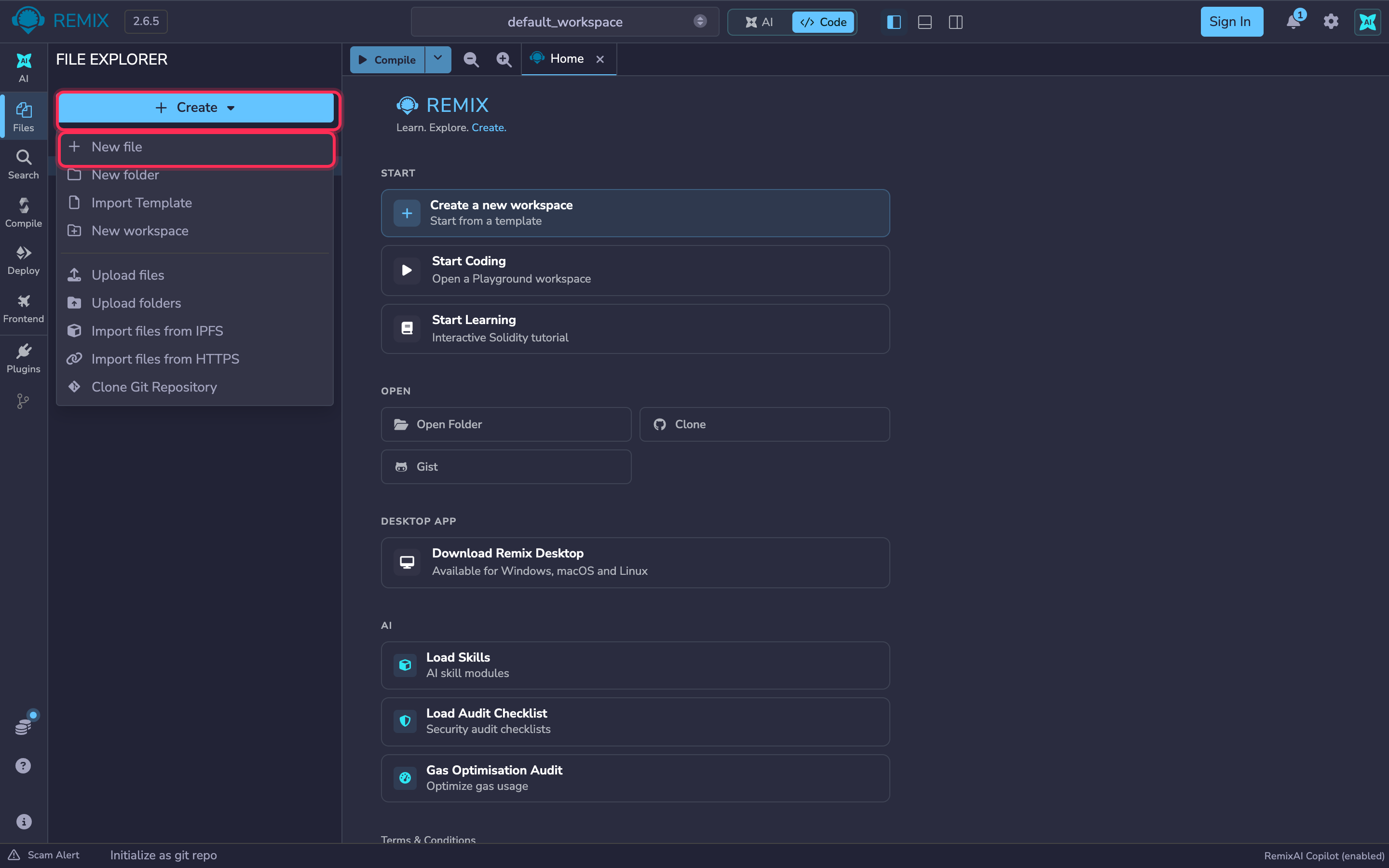
Task: Select Upload folders menu entry
Action: click(196, 303)
